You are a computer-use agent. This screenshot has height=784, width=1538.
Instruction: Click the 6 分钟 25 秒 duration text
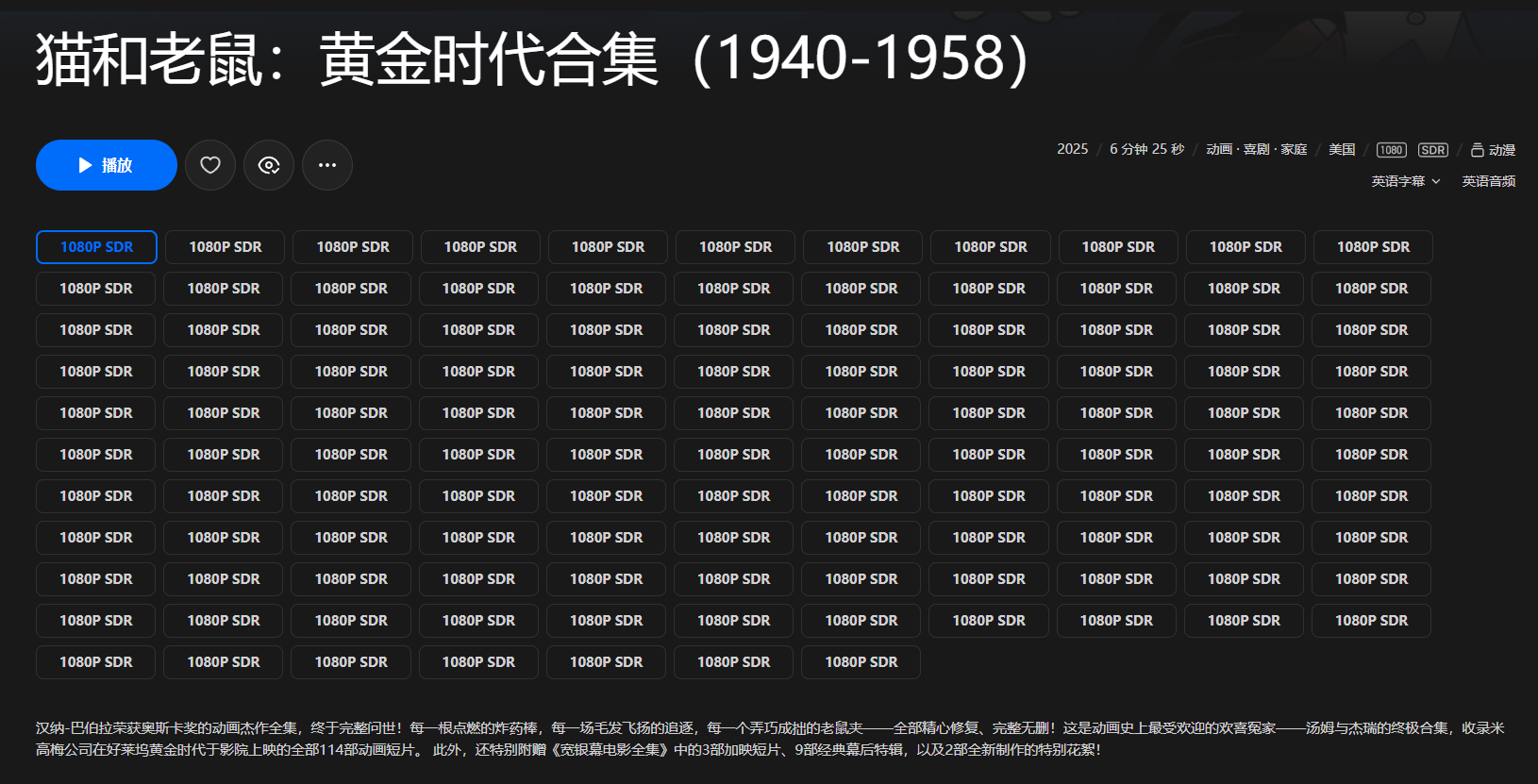click(1146, 149)
